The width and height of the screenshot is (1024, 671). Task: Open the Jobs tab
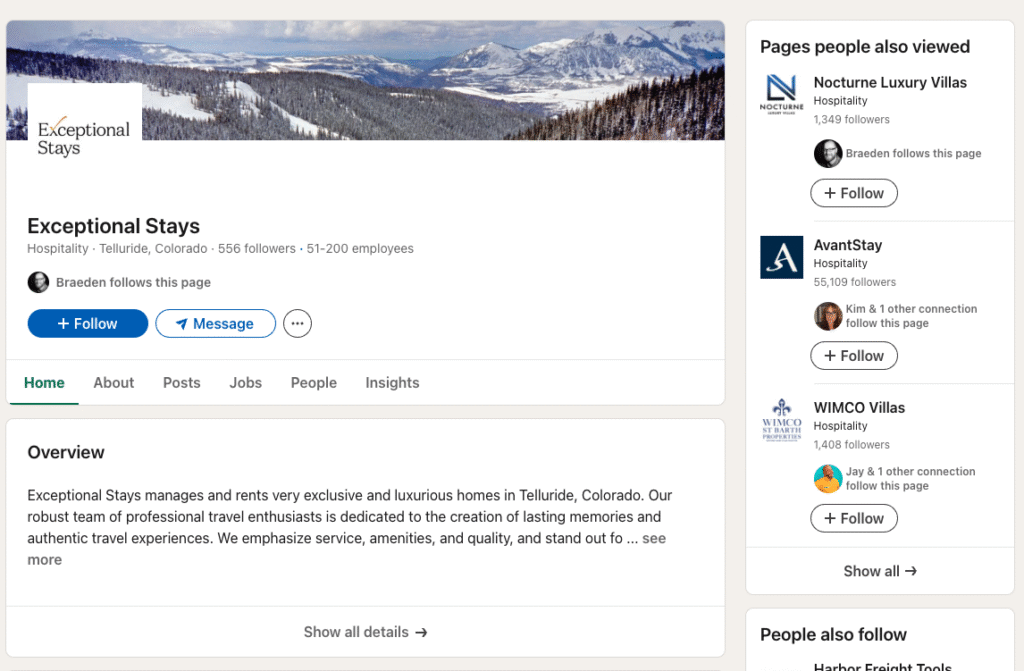(x=245, y=383)
